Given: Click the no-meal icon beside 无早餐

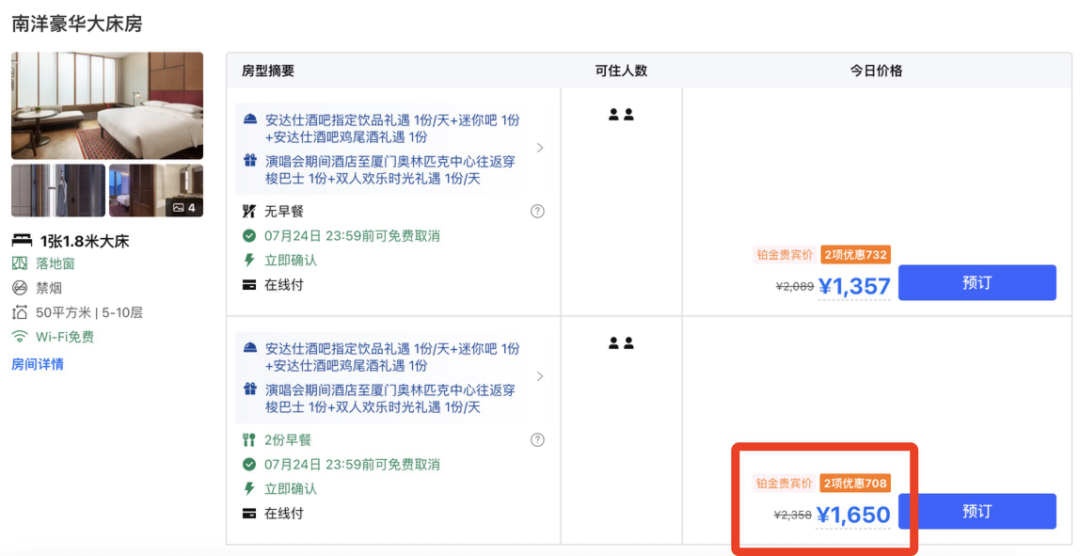Looking at the screenshot, I should click(x=249, y=211).
